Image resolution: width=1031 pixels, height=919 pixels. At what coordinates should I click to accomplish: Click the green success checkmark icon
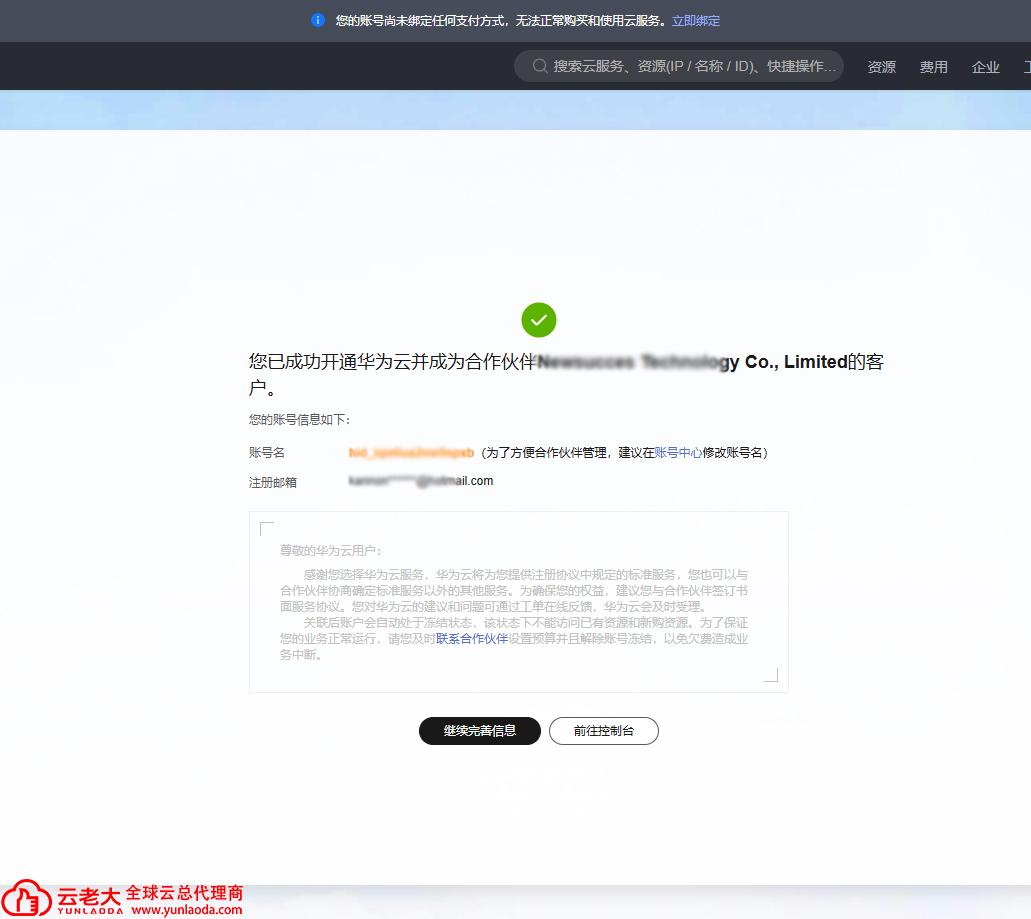(539, 320)
